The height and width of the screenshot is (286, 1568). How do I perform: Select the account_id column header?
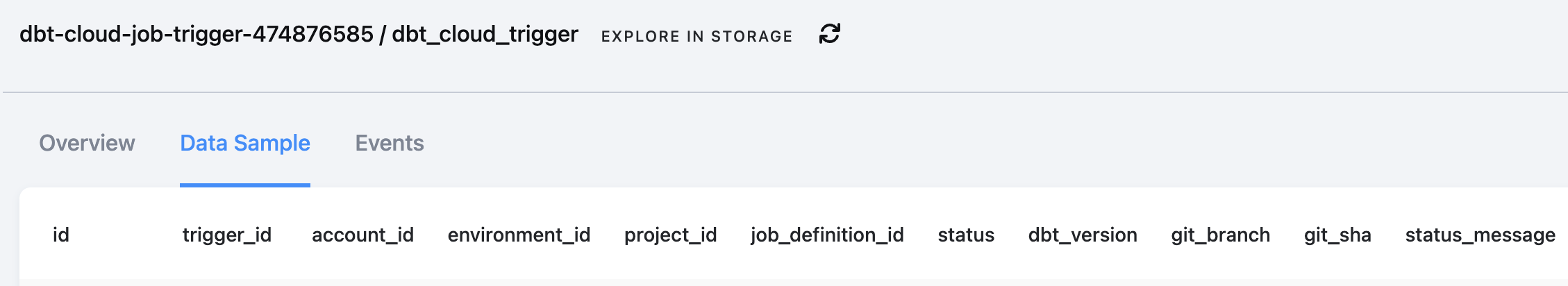[362, 235]
